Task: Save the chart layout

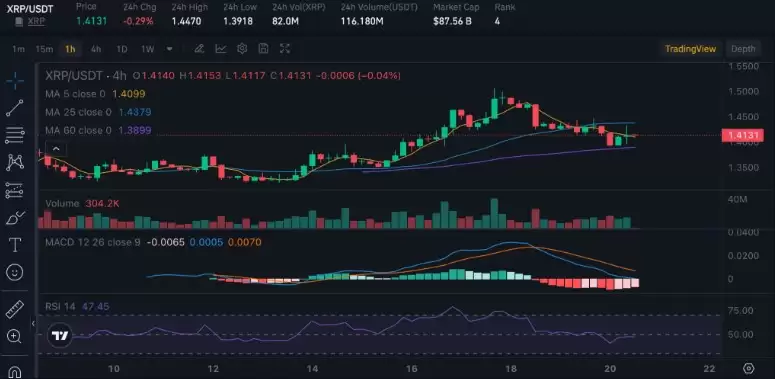Action: [263, 48]
